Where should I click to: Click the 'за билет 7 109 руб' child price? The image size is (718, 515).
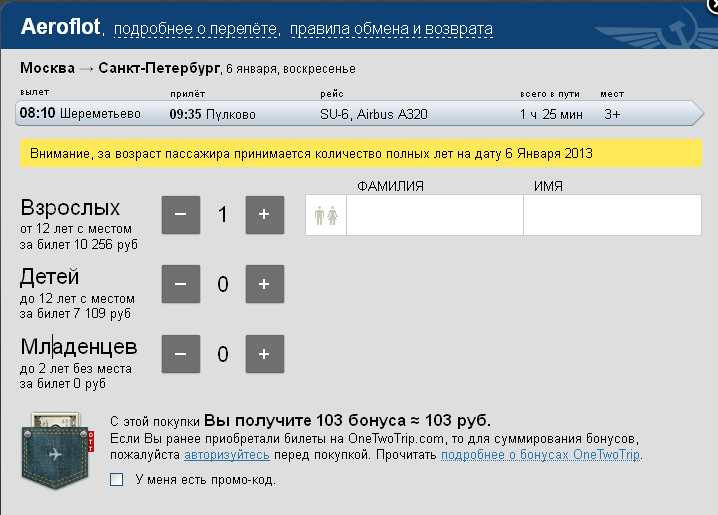tap(75, 314)
